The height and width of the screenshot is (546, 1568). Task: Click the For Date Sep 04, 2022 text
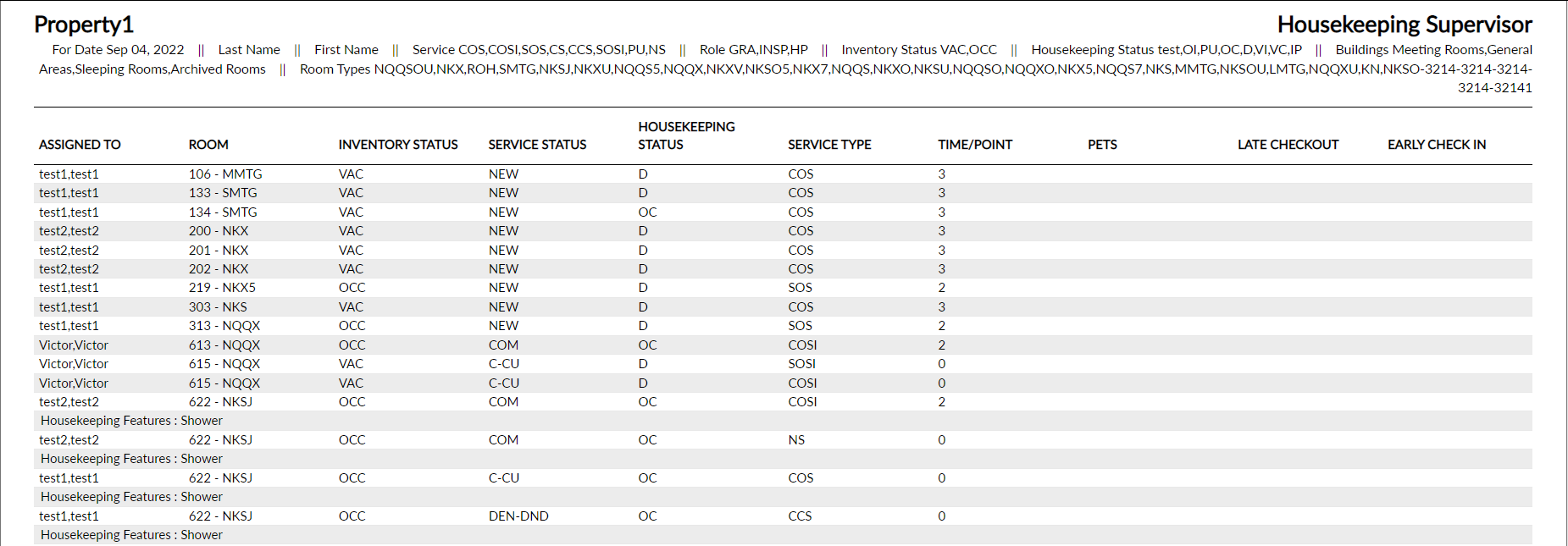(118, 50)
